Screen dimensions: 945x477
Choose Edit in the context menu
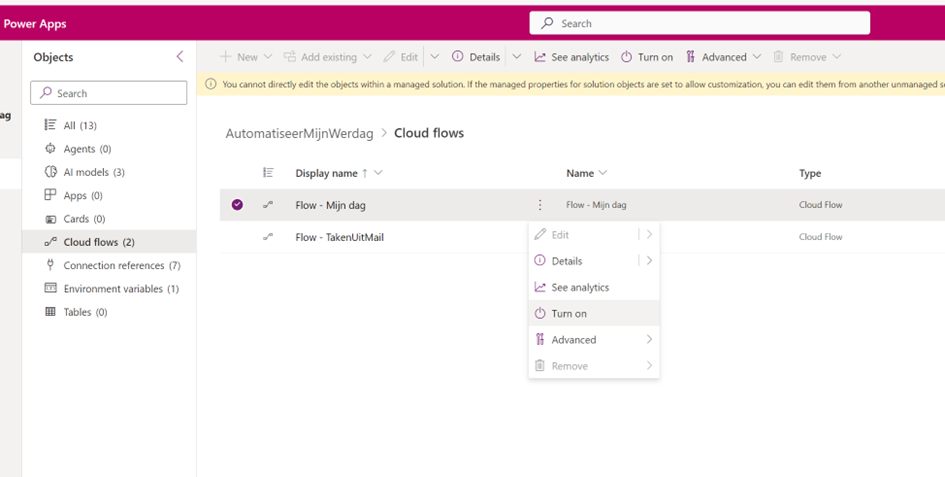point(560,235)
